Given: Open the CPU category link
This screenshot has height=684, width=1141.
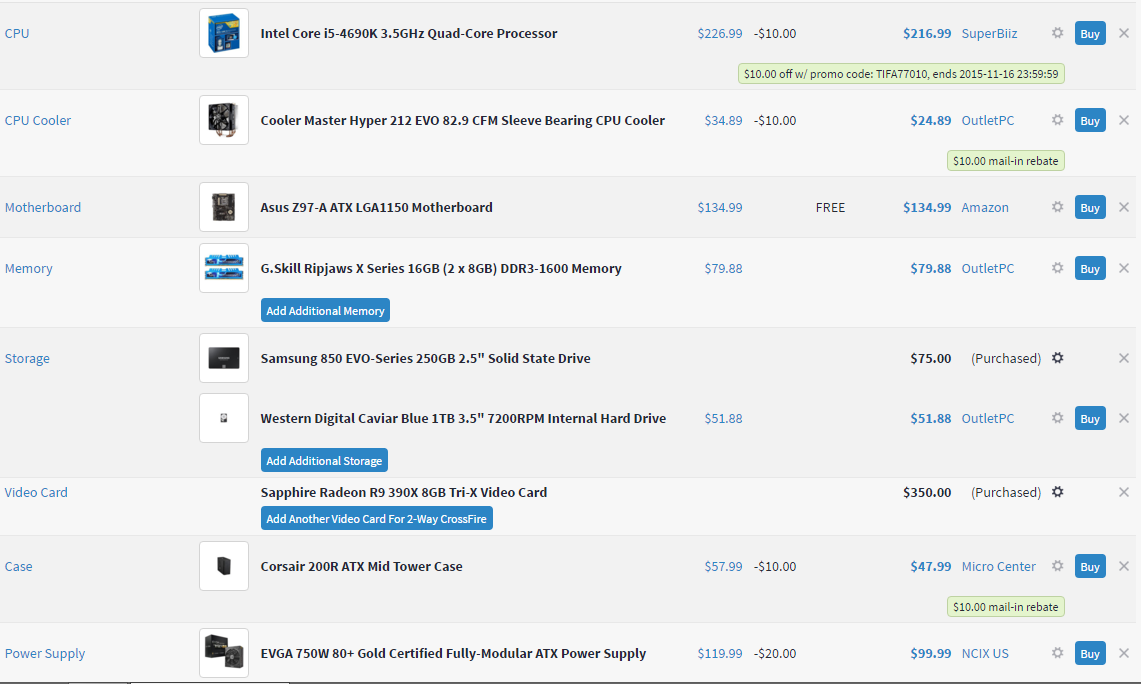Looking at the screenshot, I should pyautogui.click(x=17, y=33).
